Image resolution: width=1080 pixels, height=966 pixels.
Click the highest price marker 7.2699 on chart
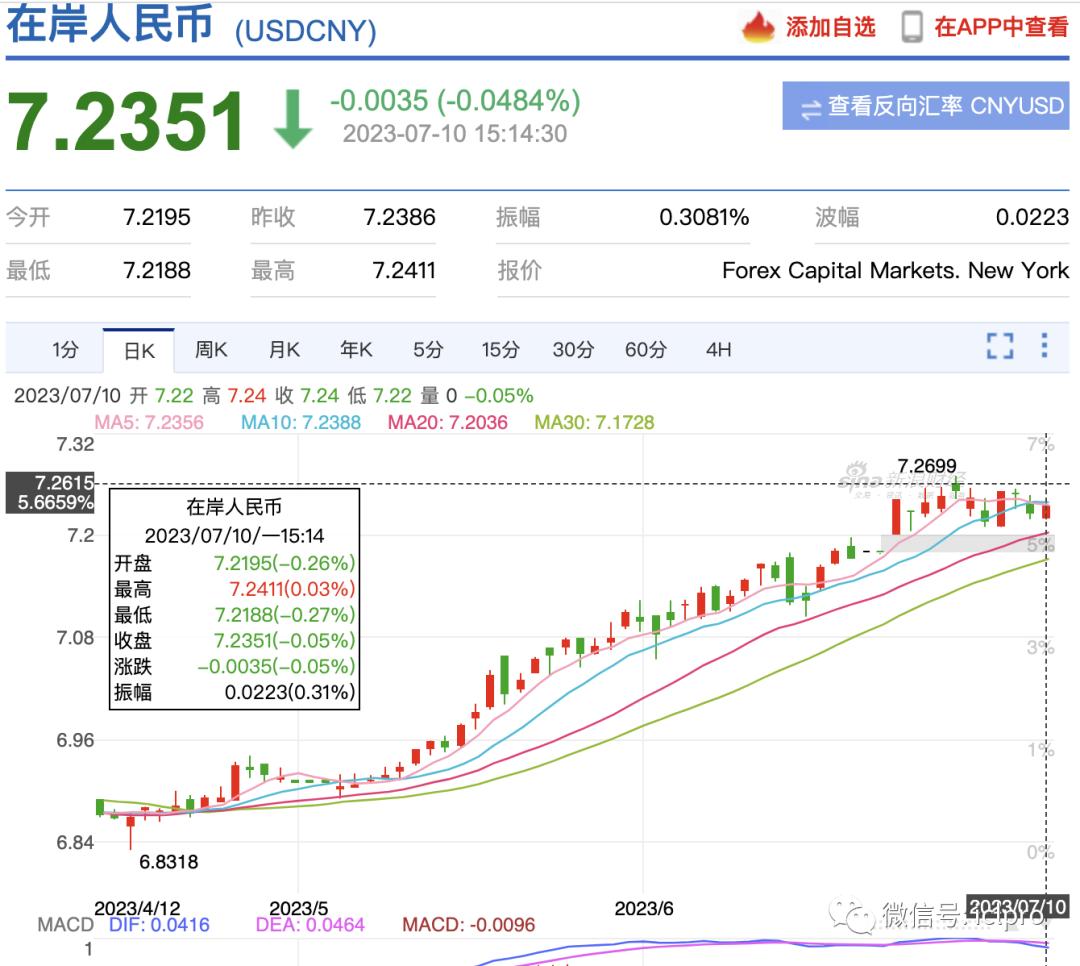pyautogui.click(x=926, y=465)
